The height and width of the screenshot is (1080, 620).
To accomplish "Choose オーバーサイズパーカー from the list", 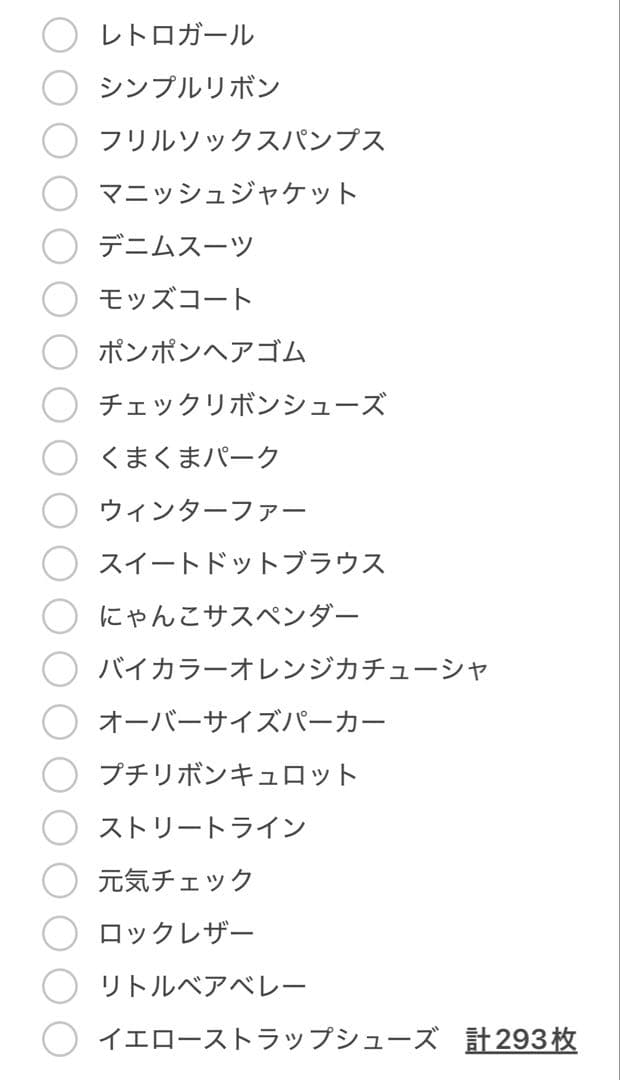I will (58, 722).
